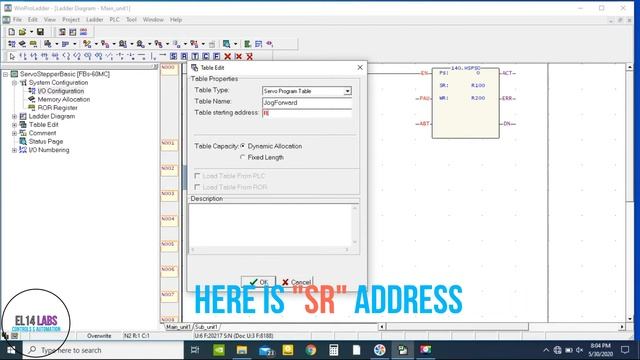Screen dimensions: 640x360
Task: Expand the Ladder Diagram node
Action: (14, 116)
